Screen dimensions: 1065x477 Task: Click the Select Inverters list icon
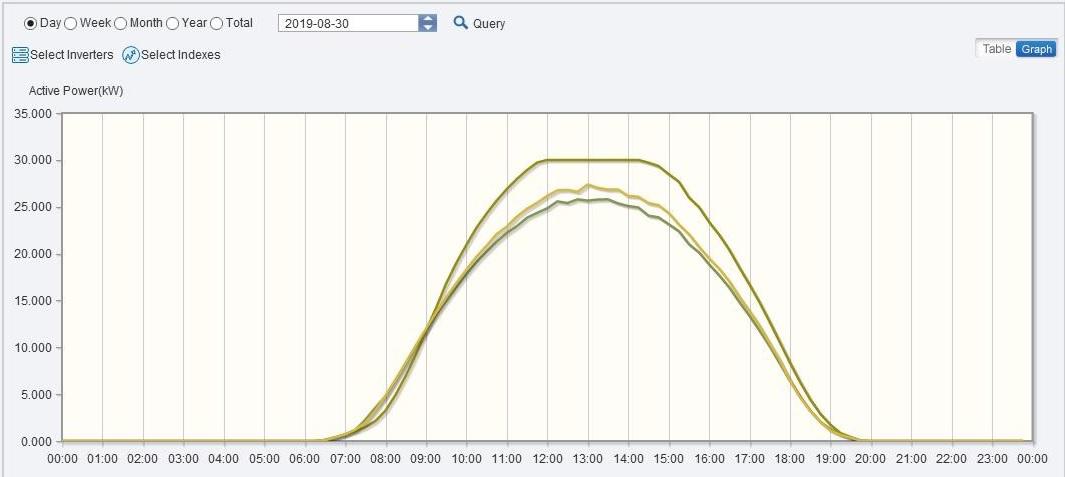pos(20,55)
